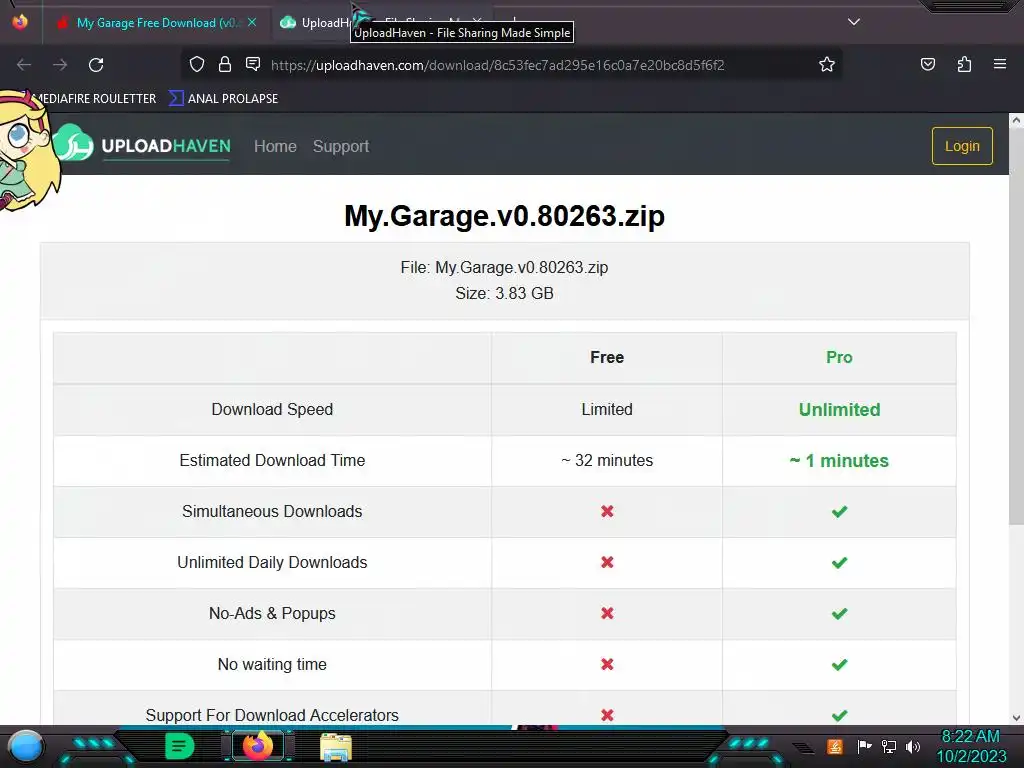The image size is (1024, 768).
Task: Go to the Home navigation link
Action: click(275, 146)
